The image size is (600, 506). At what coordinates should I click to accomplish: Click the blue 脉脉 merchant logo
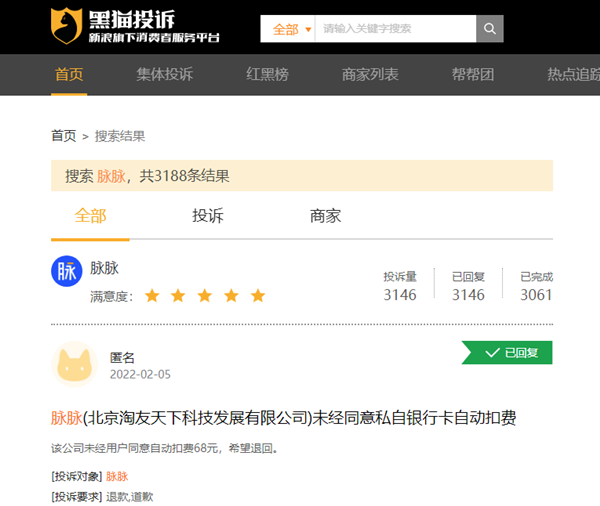(66, 272)
